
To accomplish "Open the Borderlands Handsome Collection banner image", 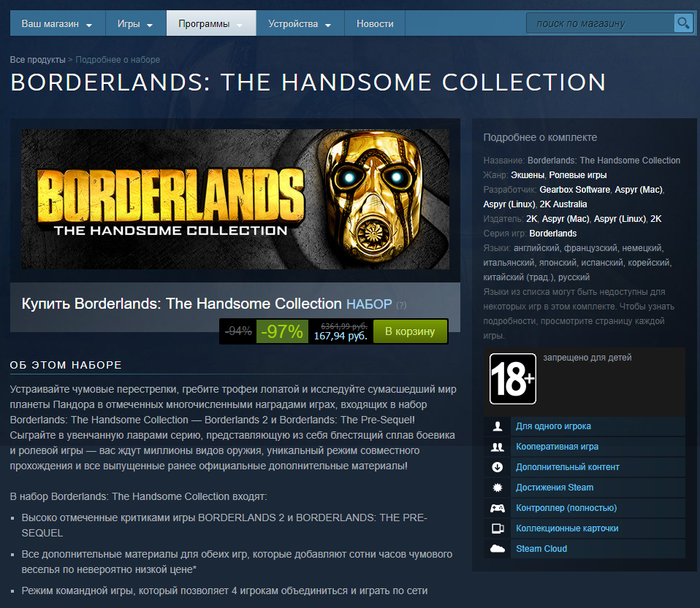I will point(235,199).
